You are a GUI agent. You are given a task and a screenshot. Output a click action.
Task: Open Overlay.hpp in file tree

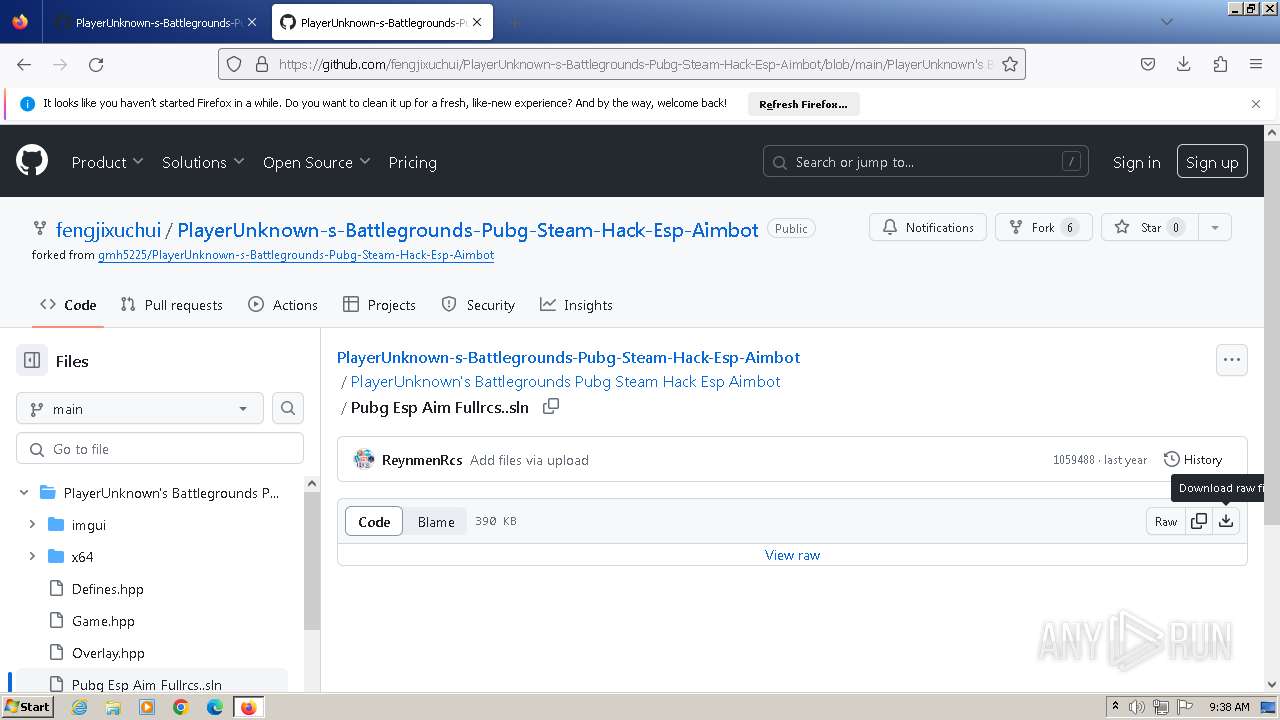pos(108,653)
